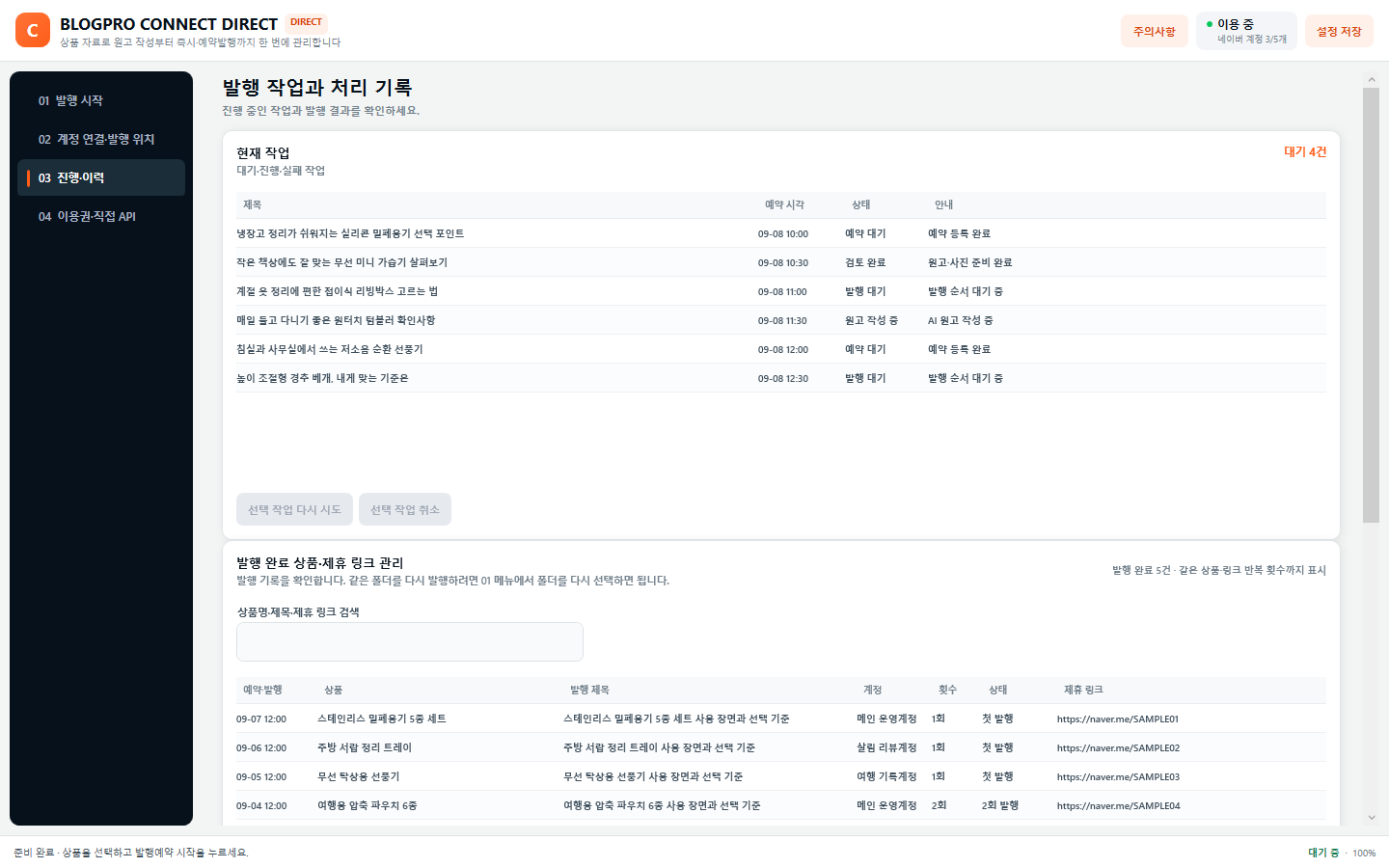Select row 계절 옷 정리에 편한 접이식 리빙박스
The image size is (1389, 868).
(x=781, y=291)
